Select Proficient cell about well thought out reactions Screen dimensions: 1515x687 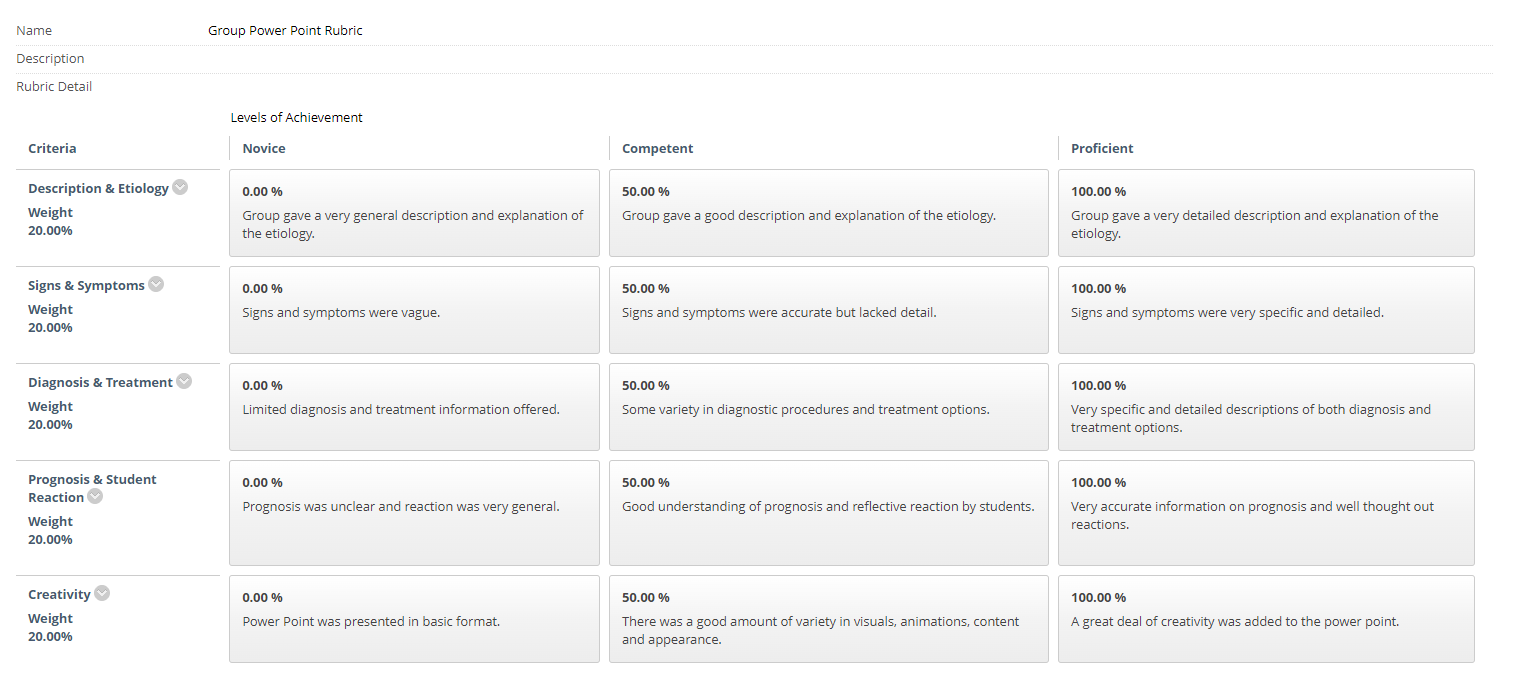(1266, 513)
